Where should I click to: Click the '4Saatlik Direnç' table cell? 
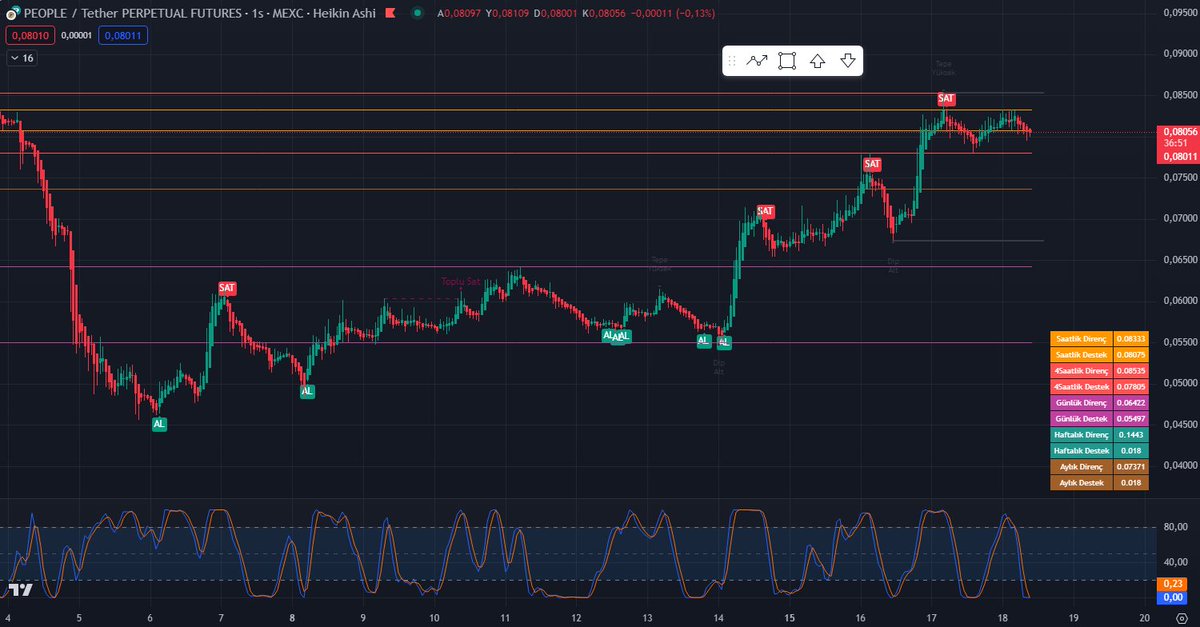coord(1081,370)
